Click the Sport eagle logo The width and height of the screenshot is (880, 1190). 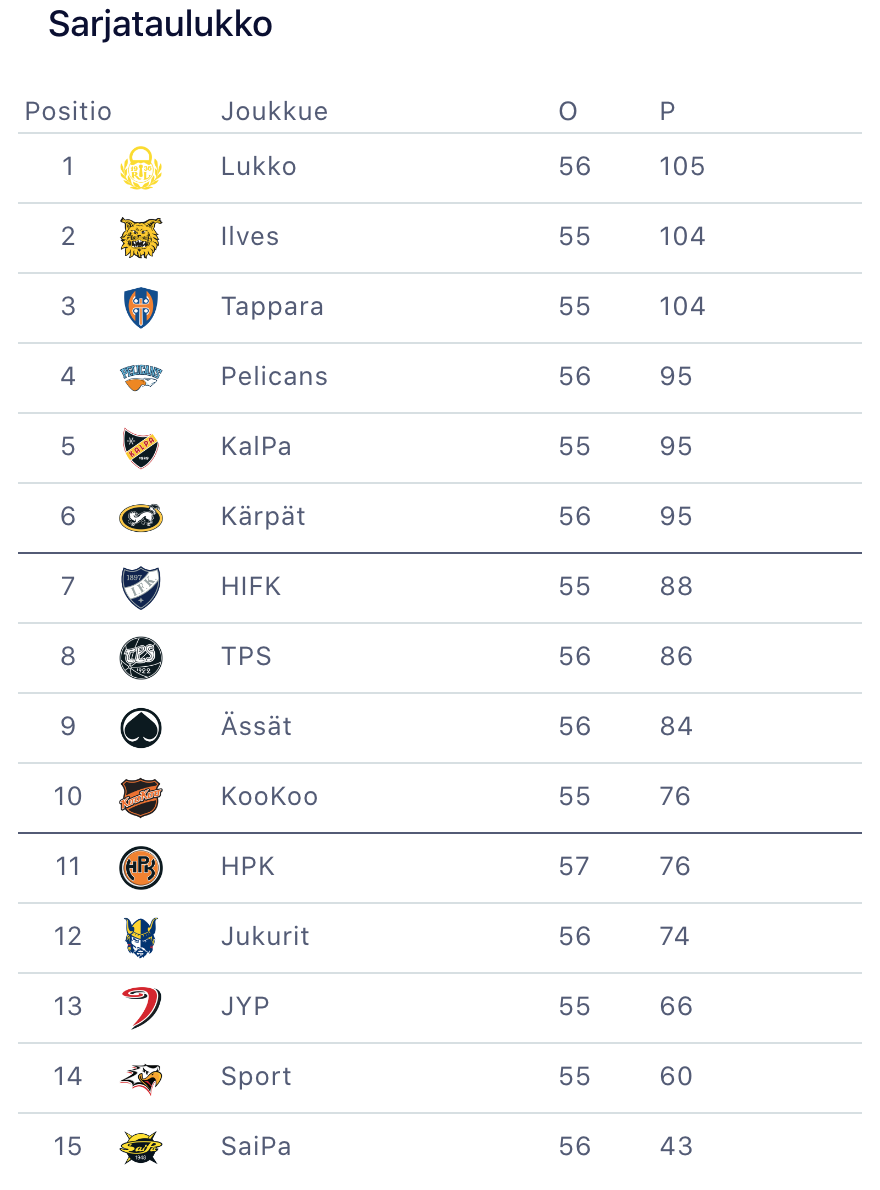tap(140, 1077)
